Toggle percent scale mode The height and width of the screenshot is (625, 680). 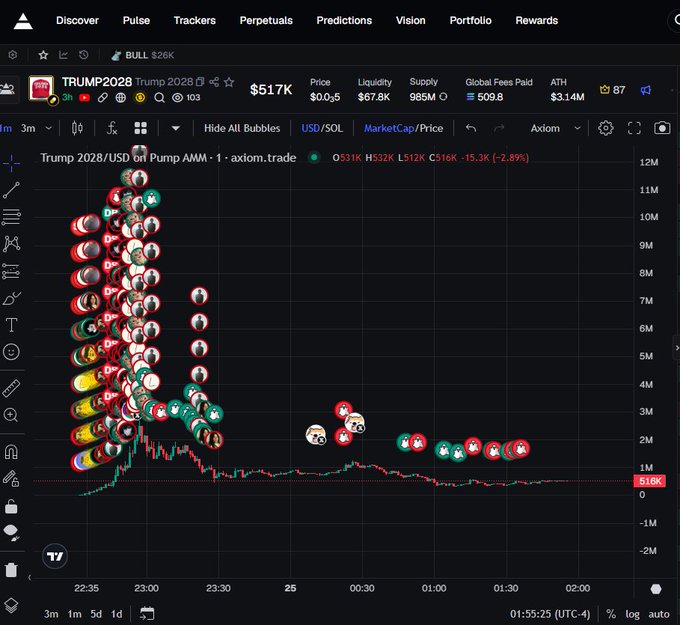[x=611, y=614]
